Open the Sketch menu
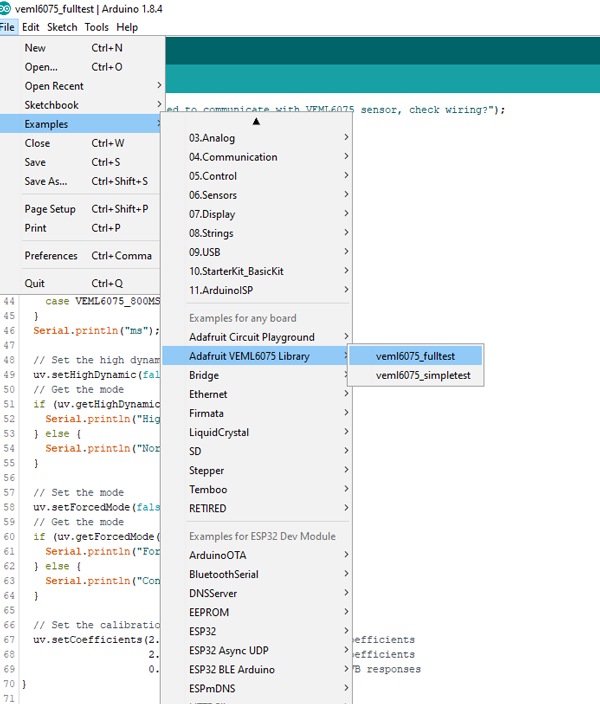Image resolution: width=600 pixels, height=704 pixels. click(62, 27)
